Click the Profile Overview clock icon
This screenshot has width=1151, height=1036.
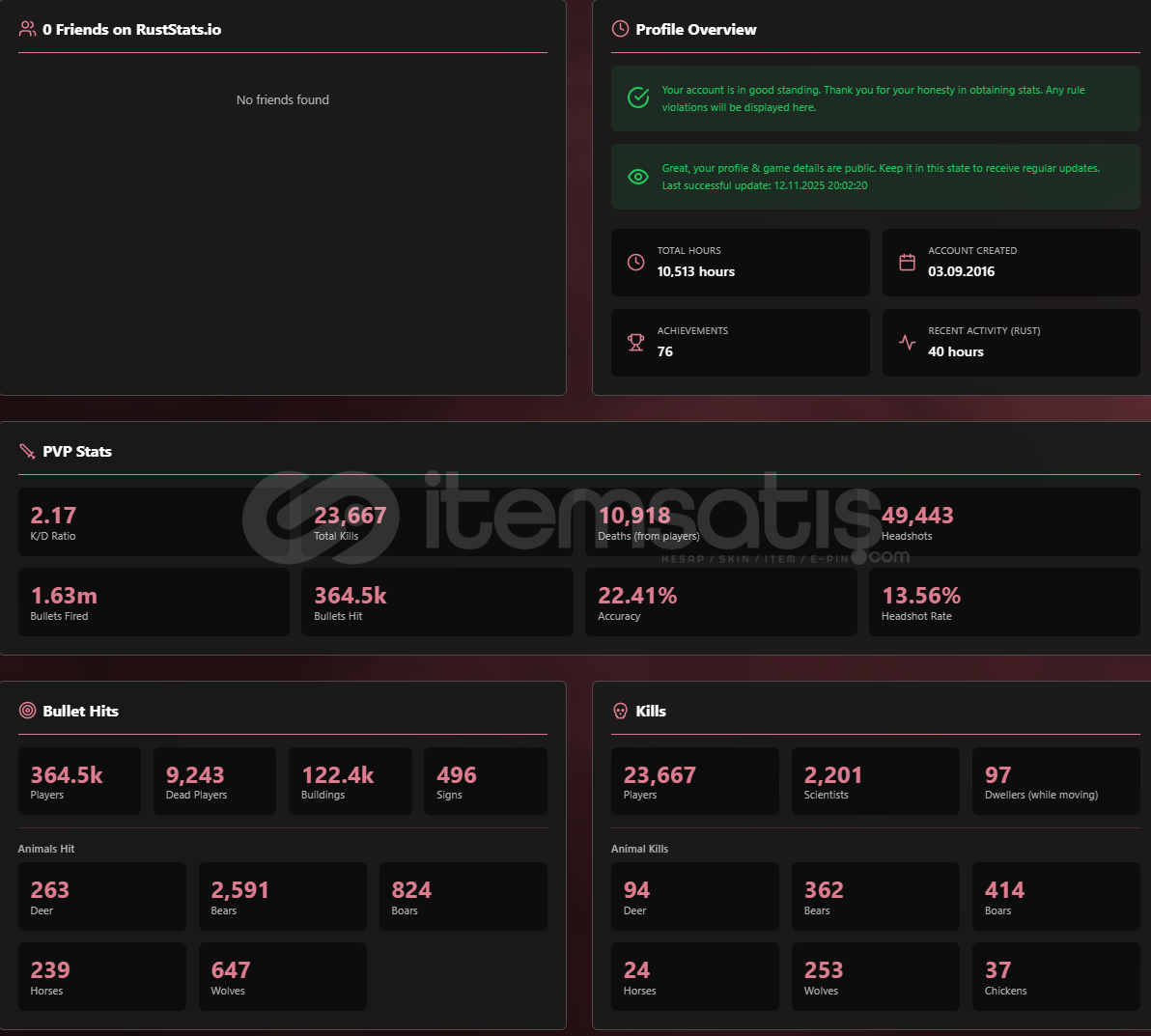pos(620,29)
